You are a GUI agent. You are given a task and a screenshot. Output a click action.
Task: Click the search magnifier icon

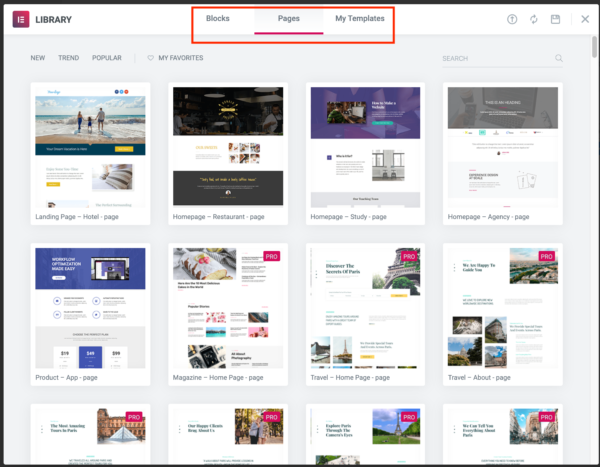click(559, 58)
